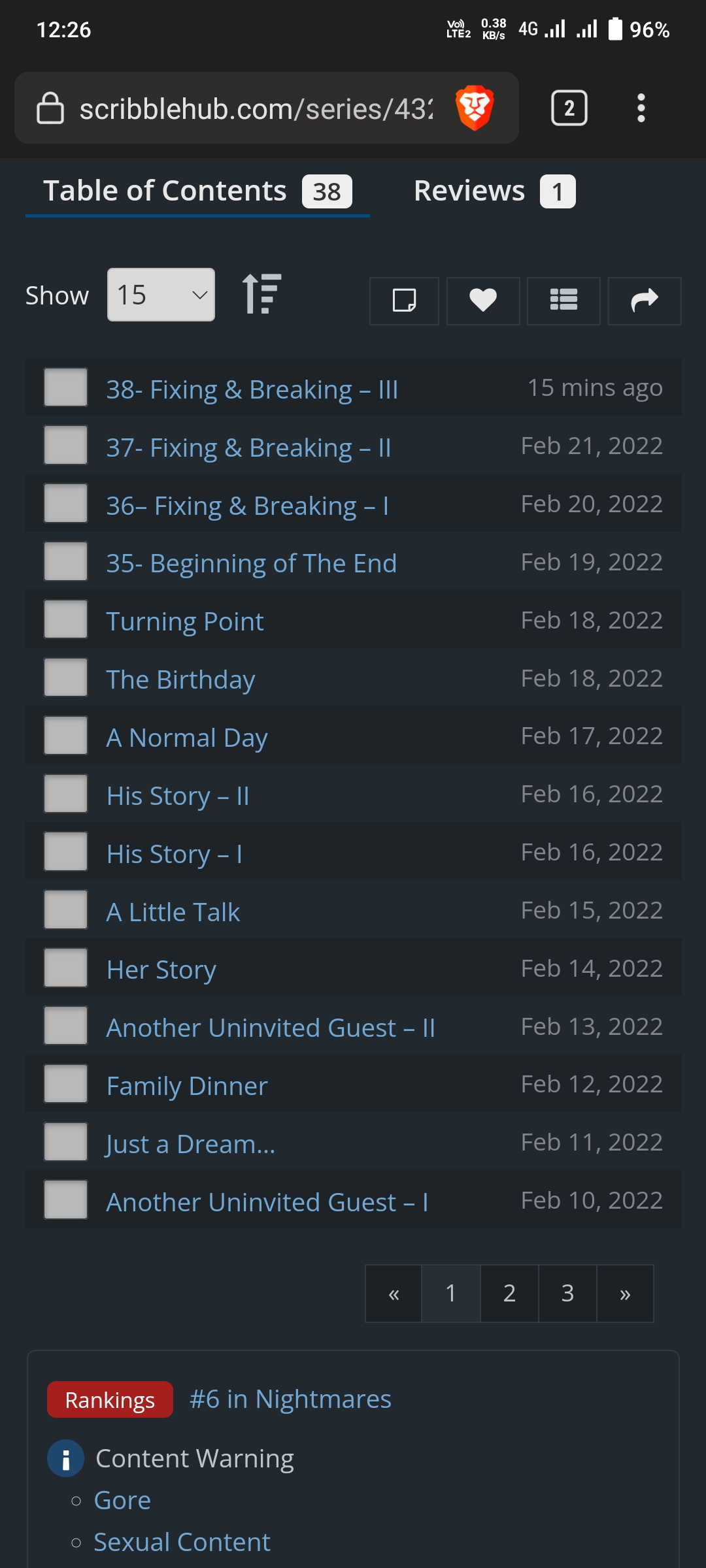Go to the previous chapter page arrow
Screen dimensions: 706x1568
394,1294
